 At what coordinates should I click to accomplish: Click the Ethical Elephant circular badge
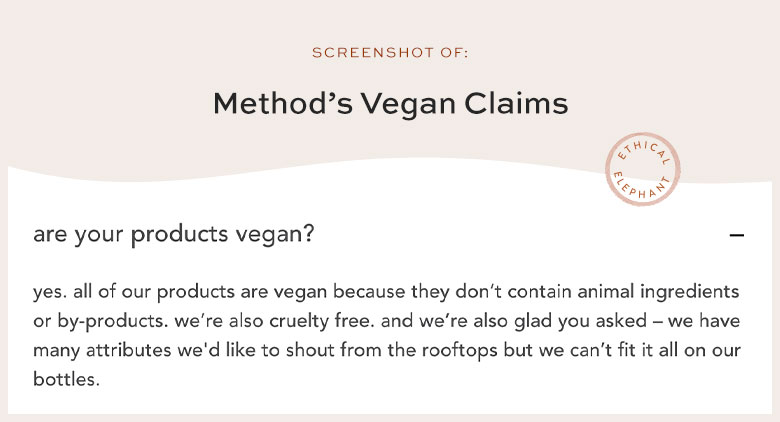(642, 169)
